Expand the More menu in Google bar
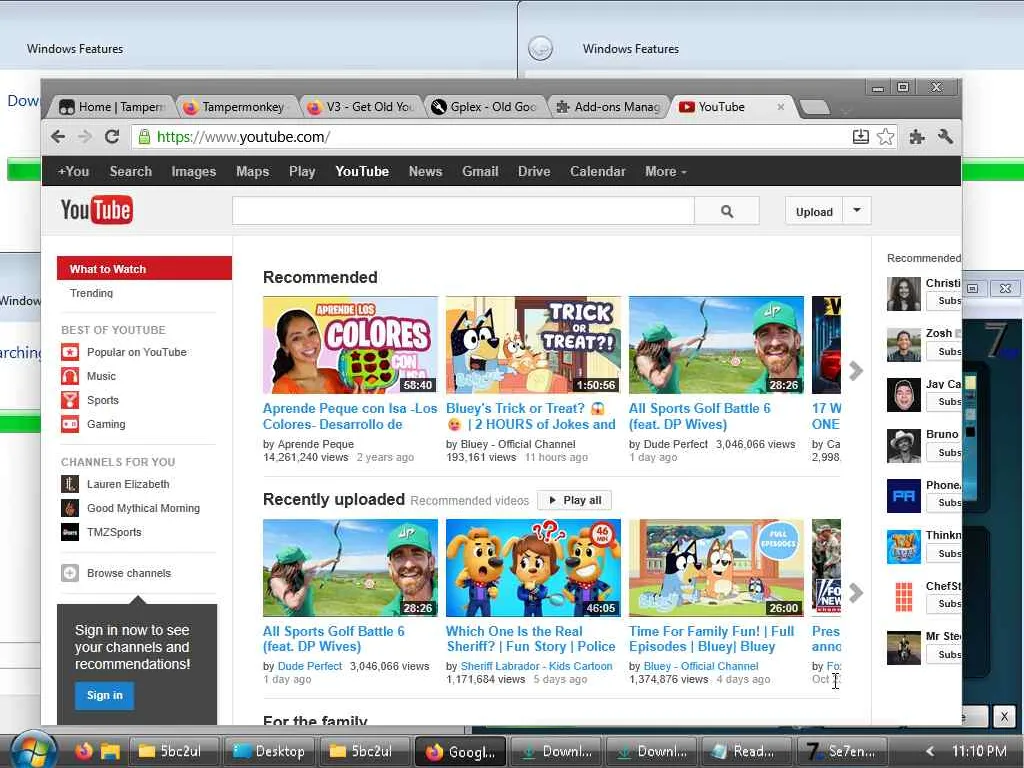Image resolution: width=1024 pixels, height=768 pixels. (x=665, y=171)
